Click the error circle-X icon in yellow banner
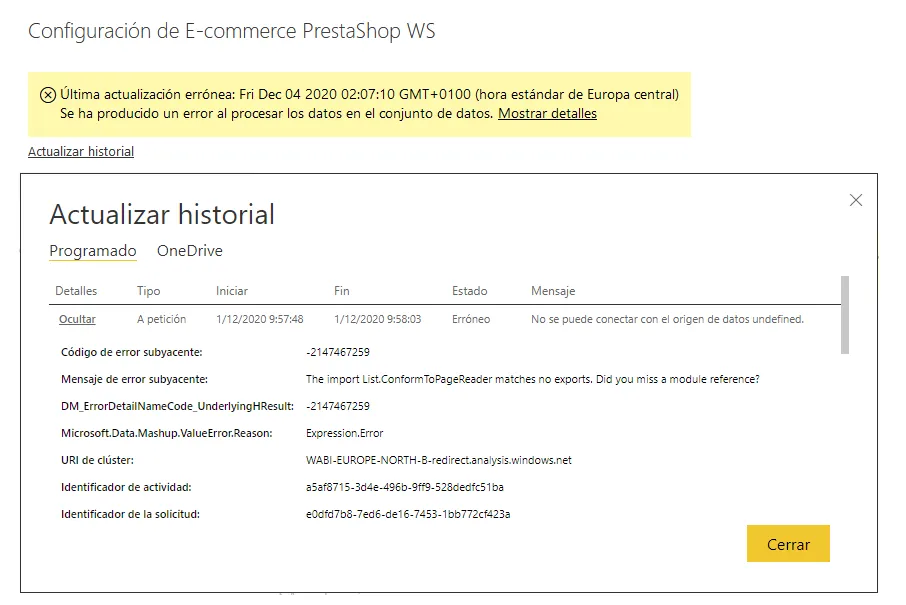This screenshot has width=906, height=605. (x=48, y=95)
